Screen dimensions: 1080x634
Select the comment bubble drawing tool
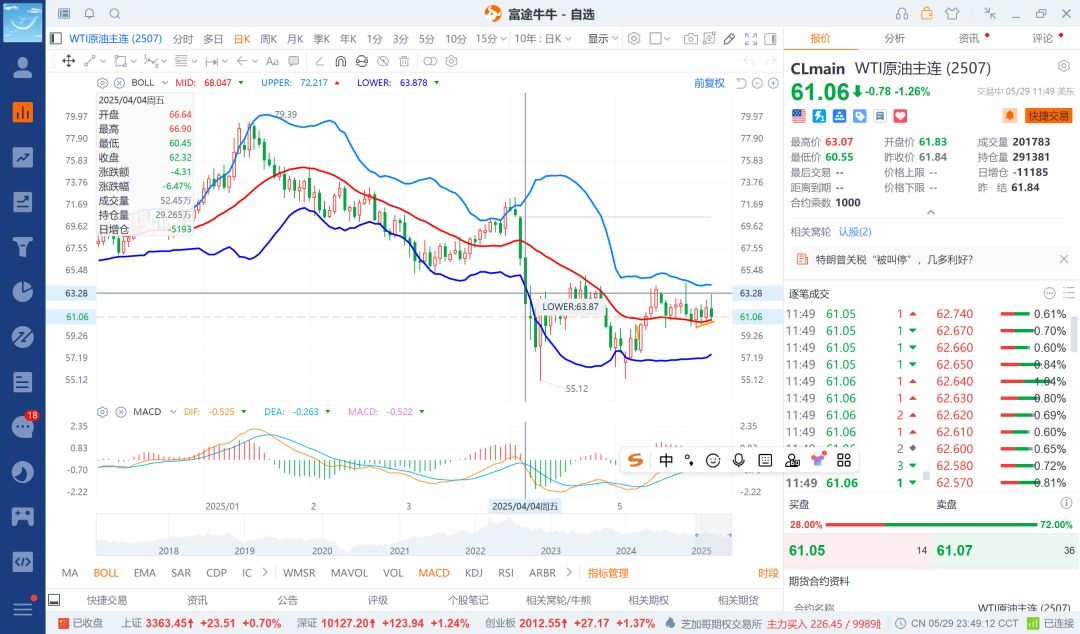click(293, 61)
